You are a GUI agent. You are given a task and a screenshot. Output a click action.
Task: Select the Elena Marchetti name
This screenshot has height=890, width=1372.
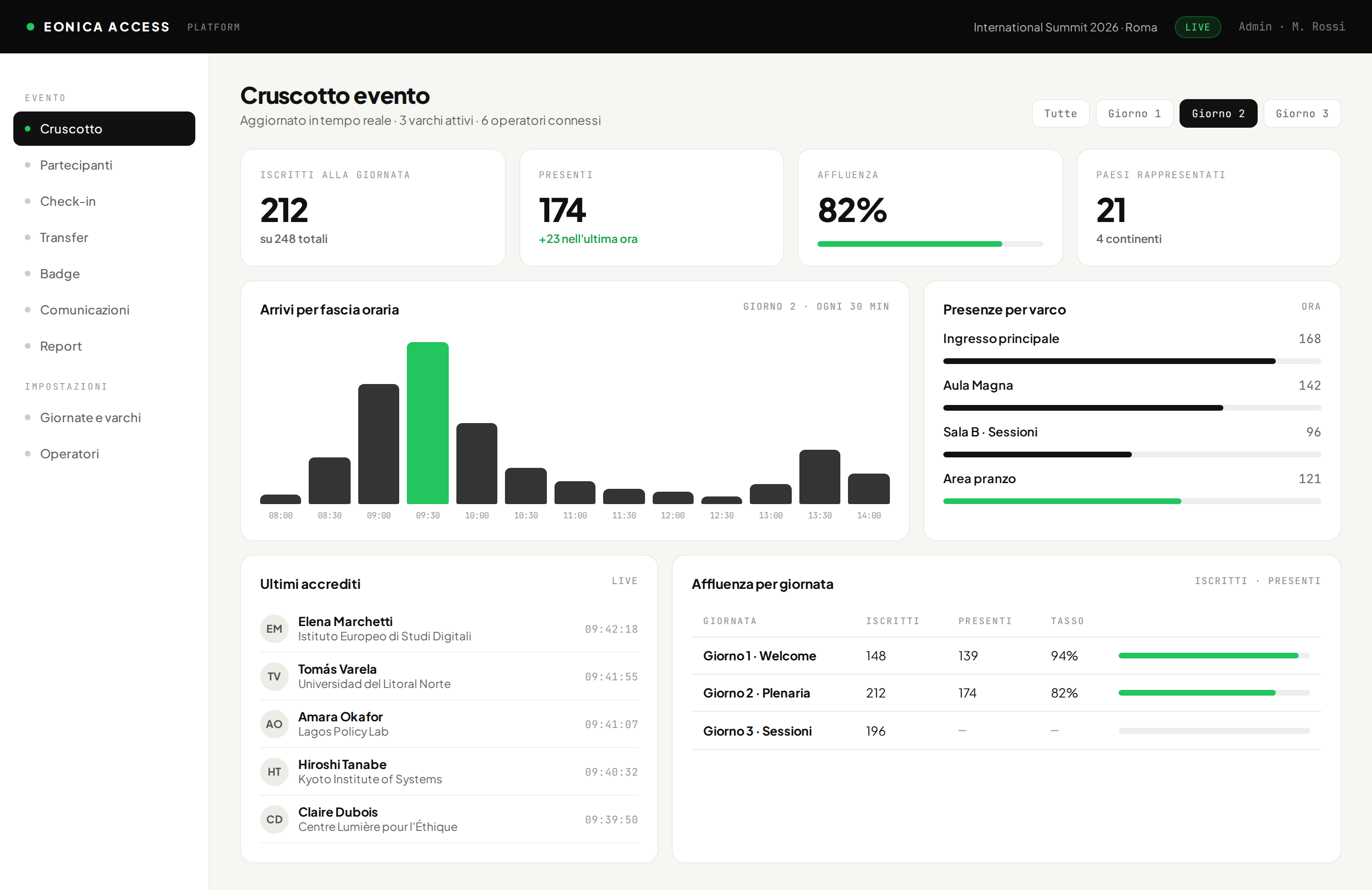345,621
